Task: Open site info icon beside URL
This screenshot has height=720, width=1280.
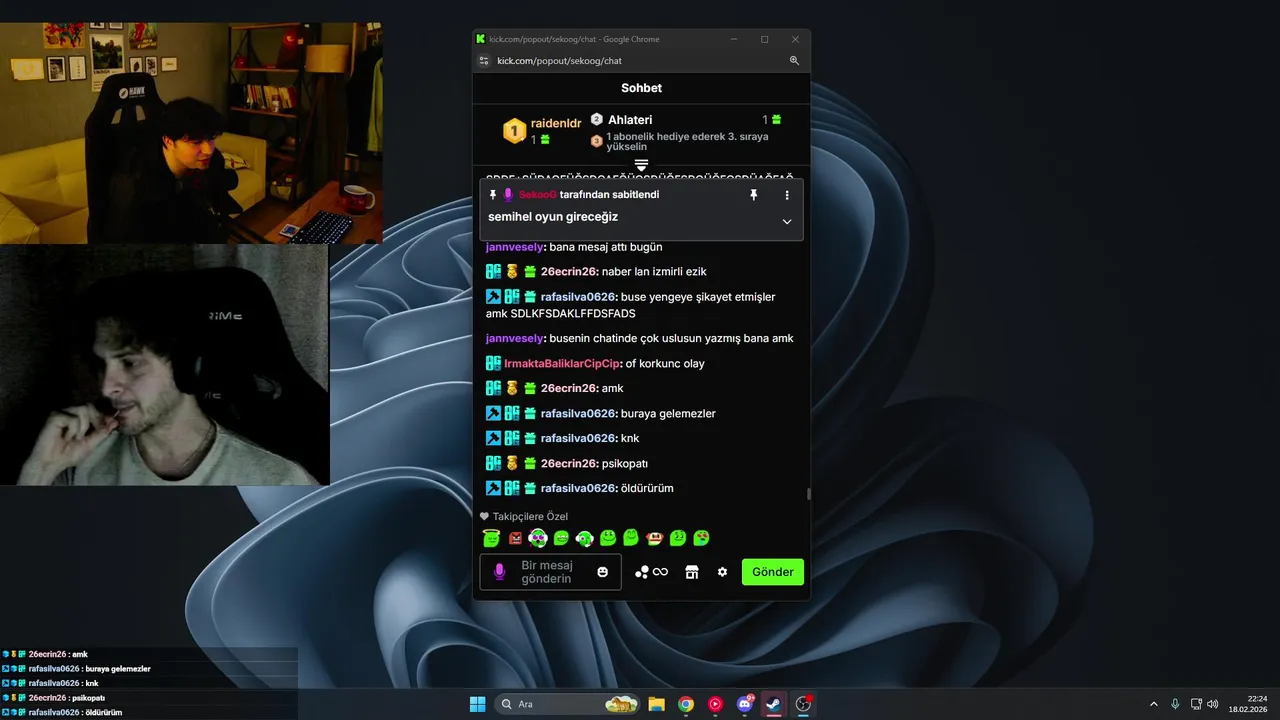Action: [x=484, y=61]
